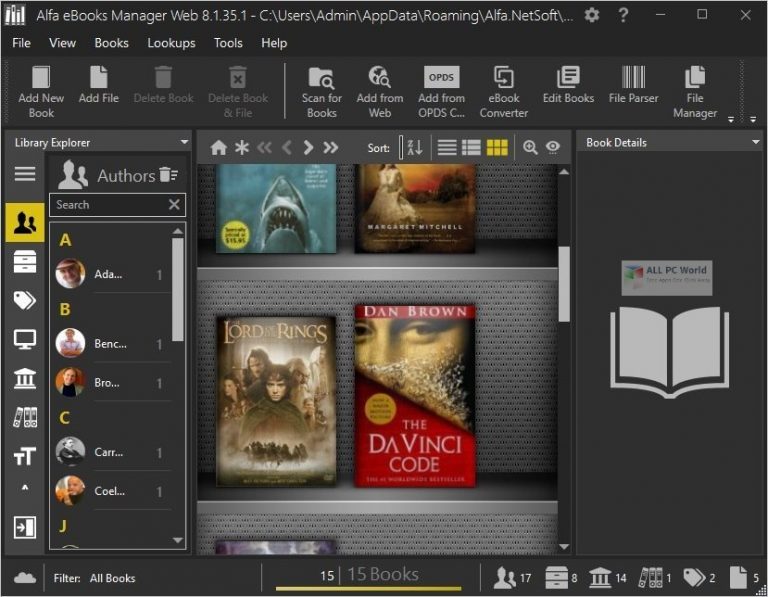Click the Authors sort-delete icon
Image resolution: width=768 pixels, height=597 pixels.
point(168,174)
